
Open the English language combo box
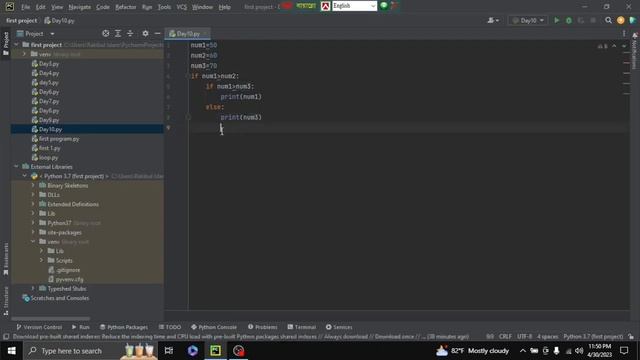[x=354, y=6]
